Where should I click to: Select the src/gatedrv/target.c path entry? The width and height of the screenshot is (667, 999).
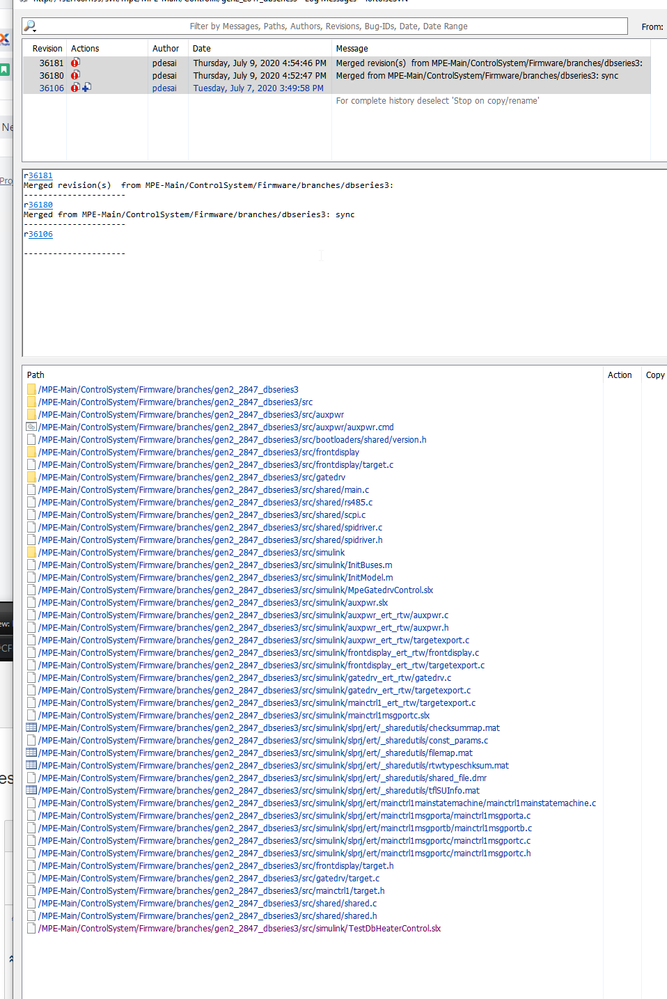coord(208,878)
